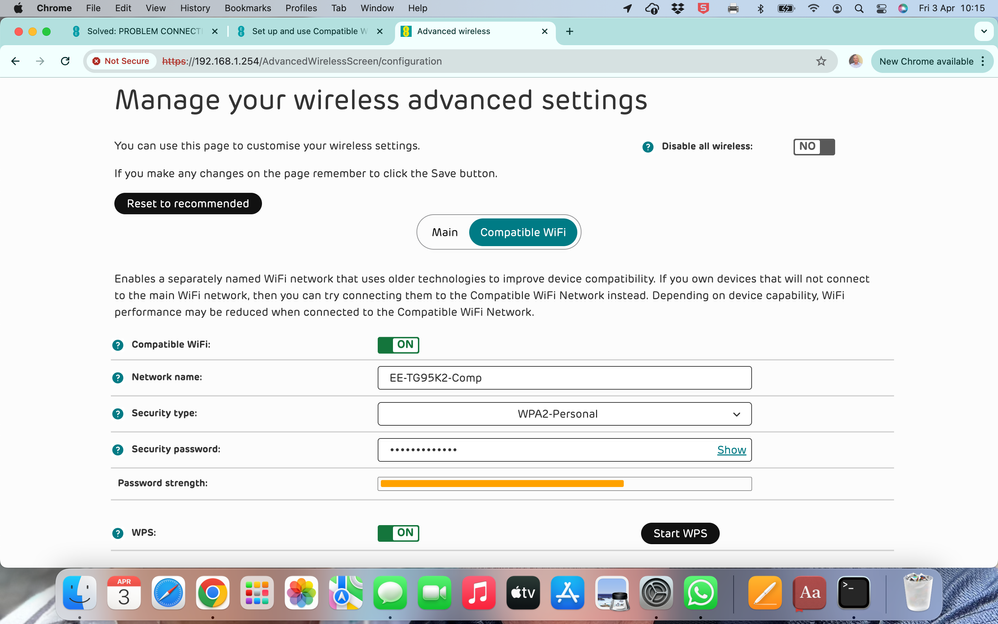Click the help icon beside Security password
This screenshot has width=998, height=624.
[118, 450]
